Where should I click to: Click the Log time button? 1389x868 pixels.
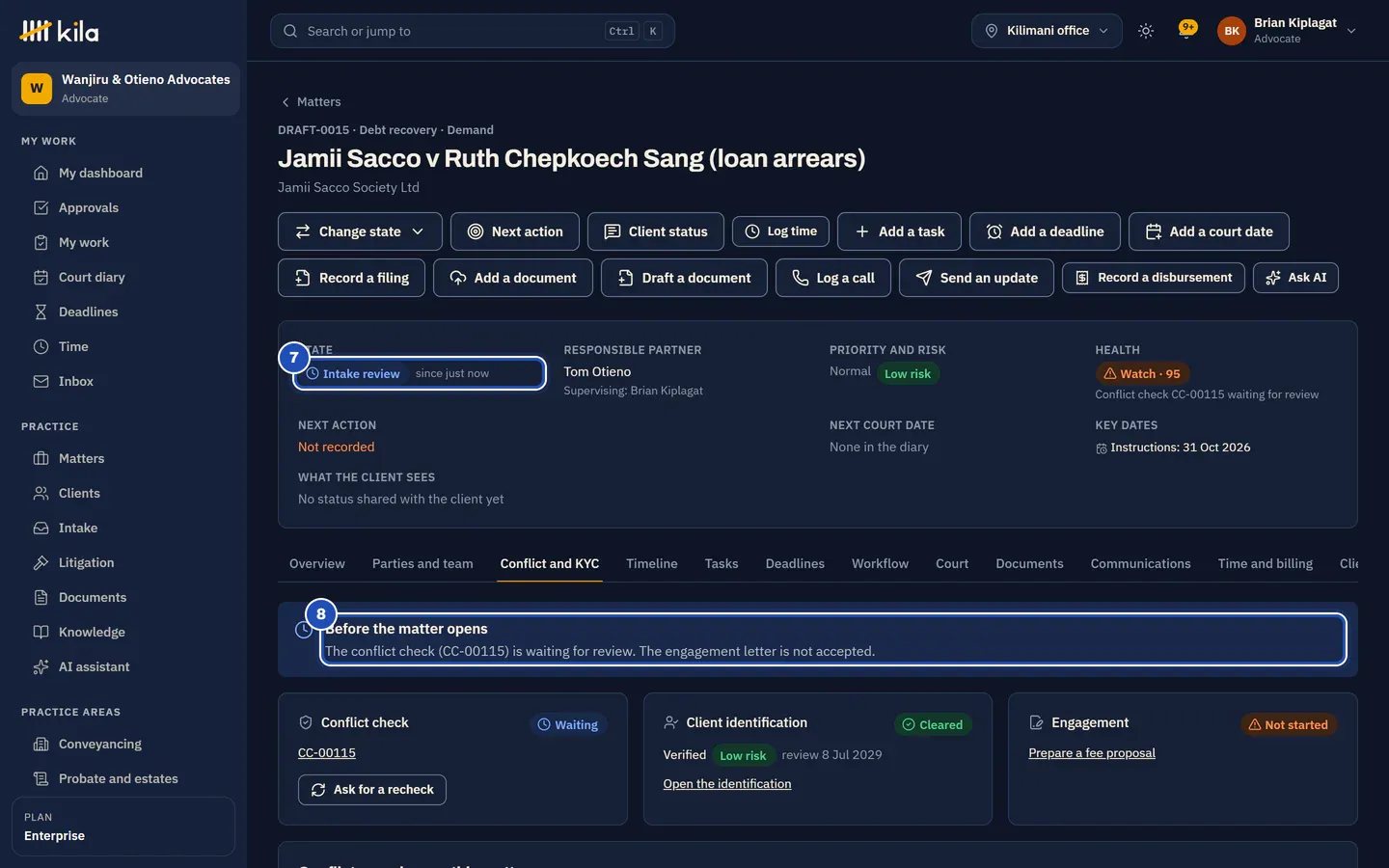[x=782, y=231]
